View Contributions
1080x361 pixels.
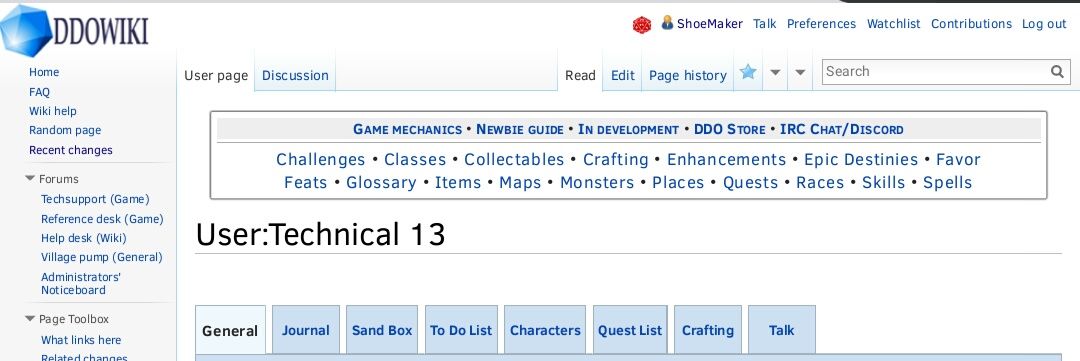(971, 23)
